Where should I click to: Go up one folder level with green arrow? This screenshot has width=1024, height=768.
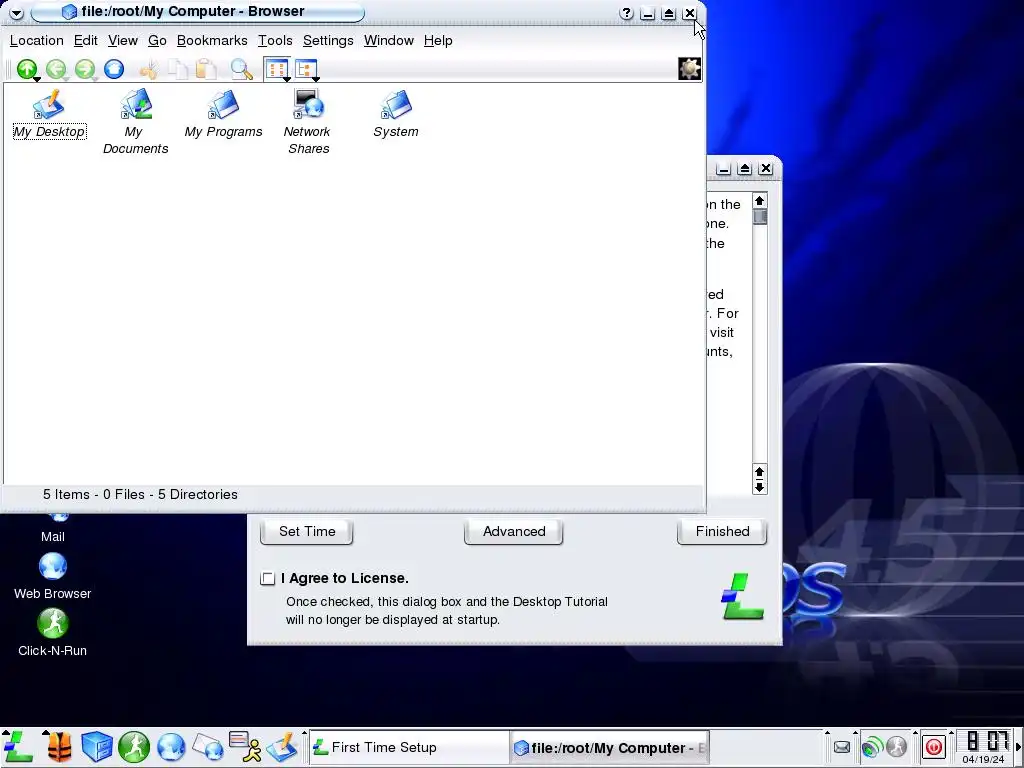pyautogui.click(x=27, y=69)
